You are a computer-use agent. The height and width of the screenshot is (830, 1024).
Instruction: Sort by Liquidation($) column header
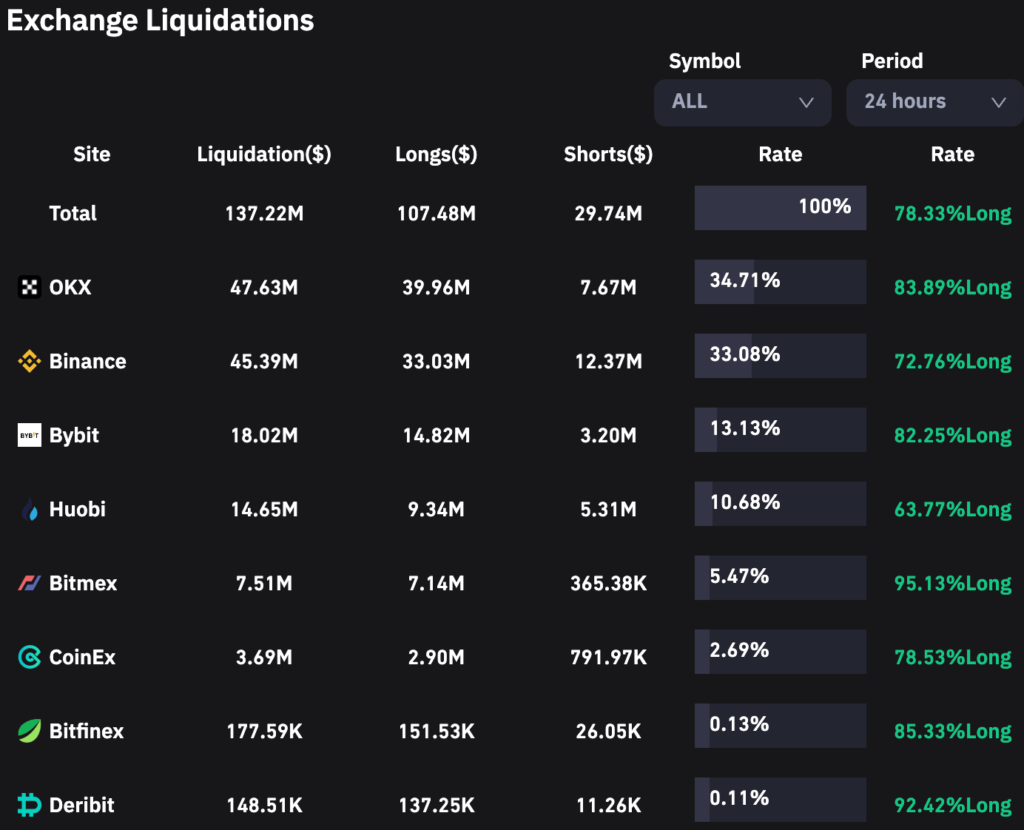[264, 154]
